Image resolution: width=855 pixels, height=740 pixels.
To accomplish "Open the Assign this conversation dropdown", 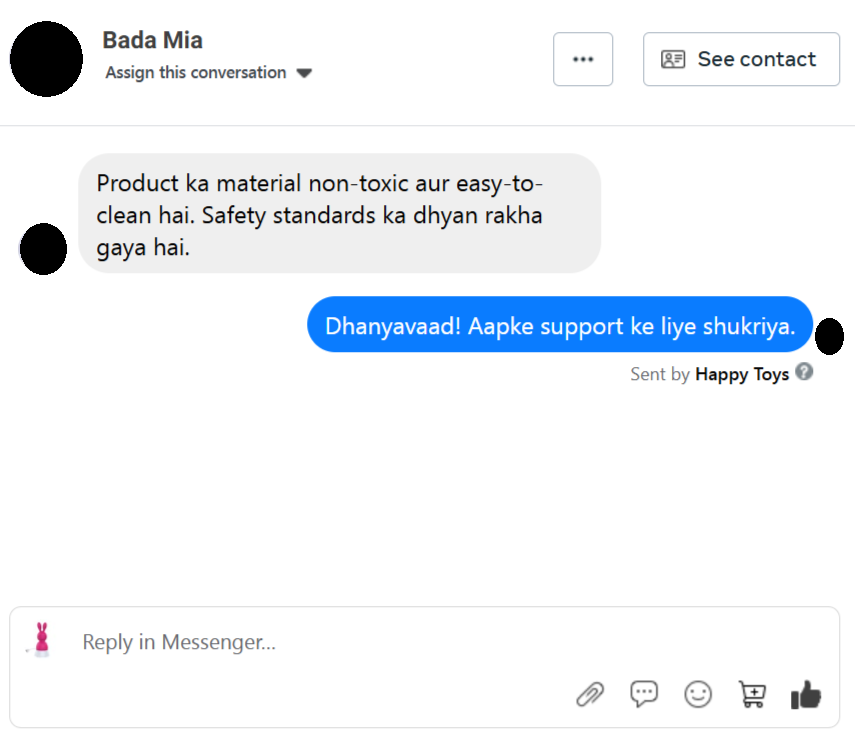I will pyautogui.click(x=196, y=73).
